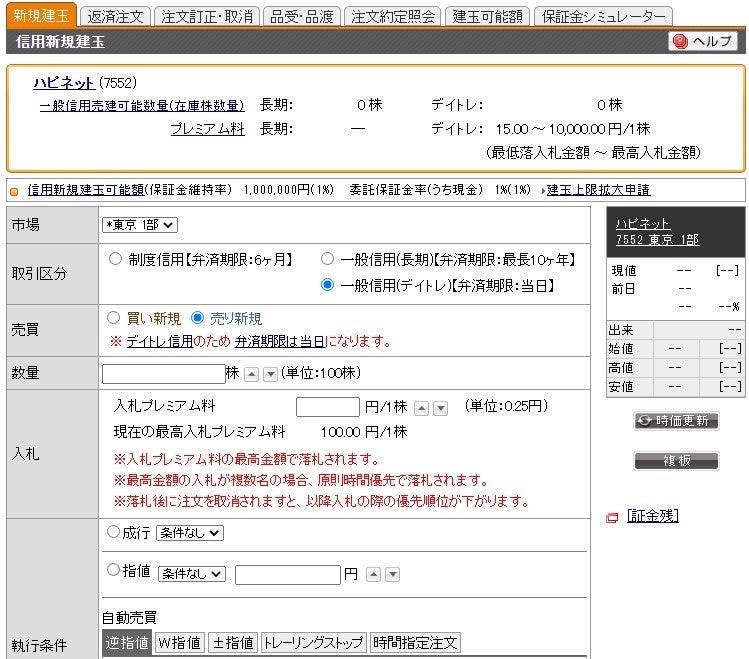Choose 買い新規 radio button
Viewport: 749px width, 659px height.
point(113,318)
